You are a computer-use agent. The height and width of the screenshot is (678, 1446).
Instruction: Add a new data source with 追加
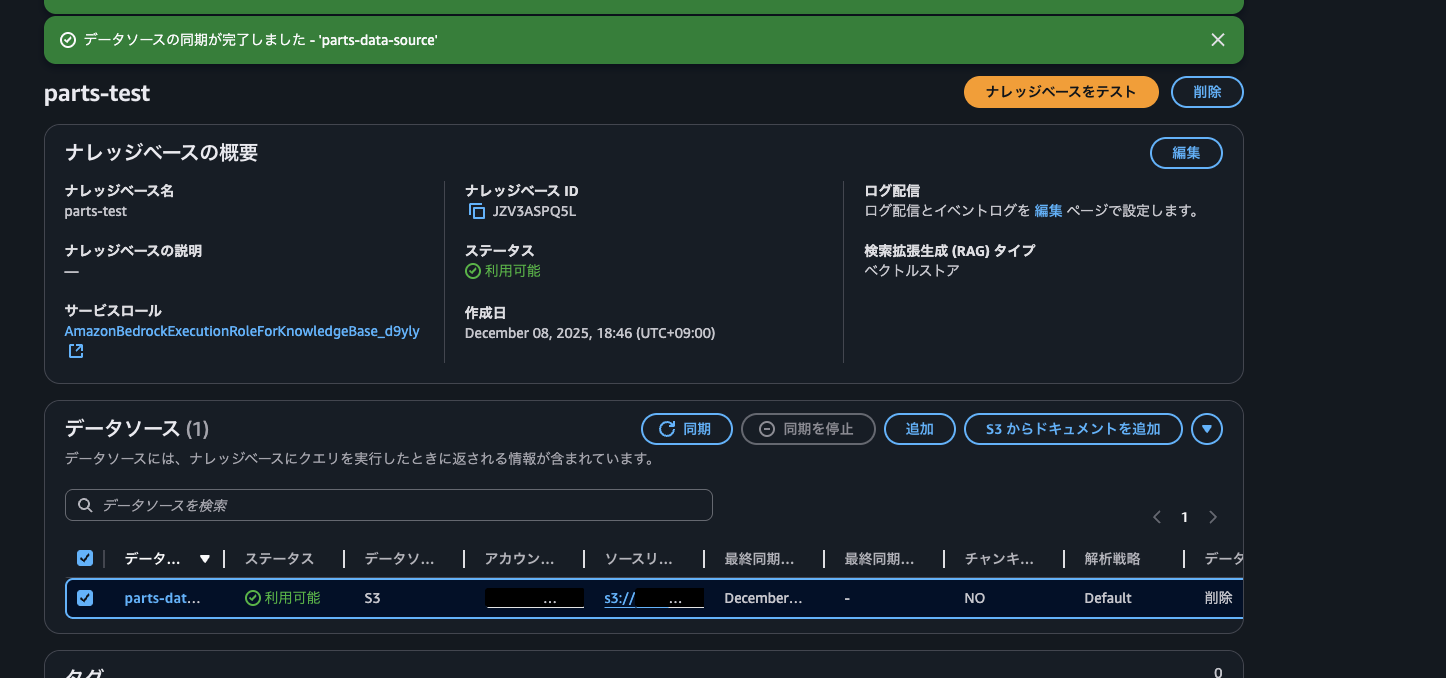point(919,428)
